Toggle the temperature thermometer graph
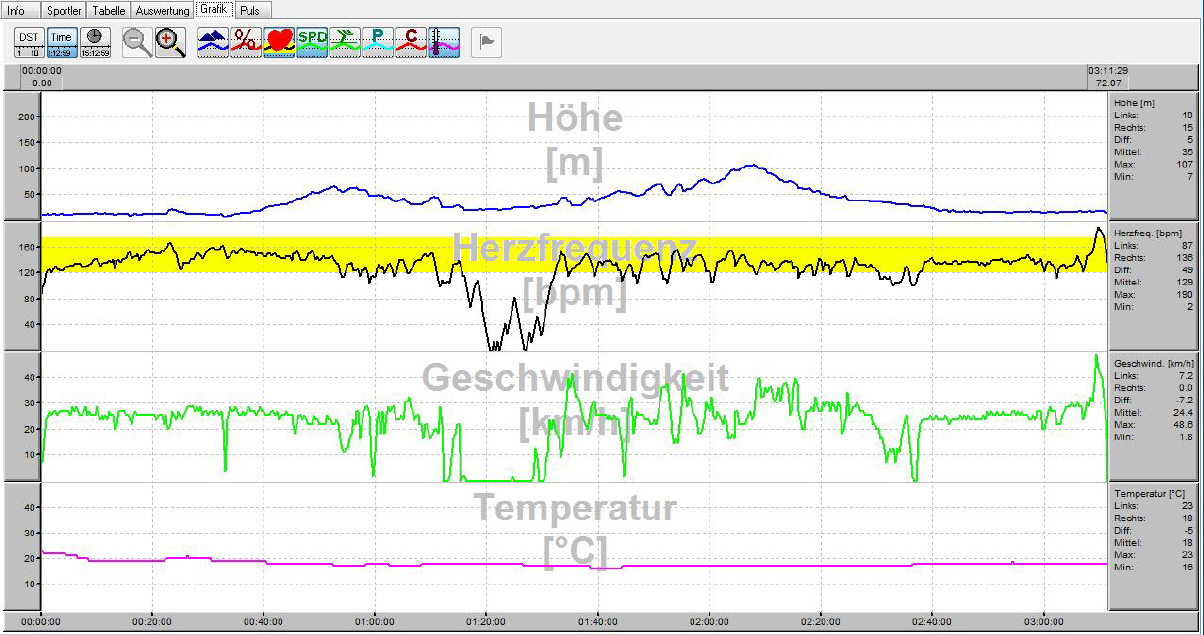Screen dimensions: 1204x635 444,42
